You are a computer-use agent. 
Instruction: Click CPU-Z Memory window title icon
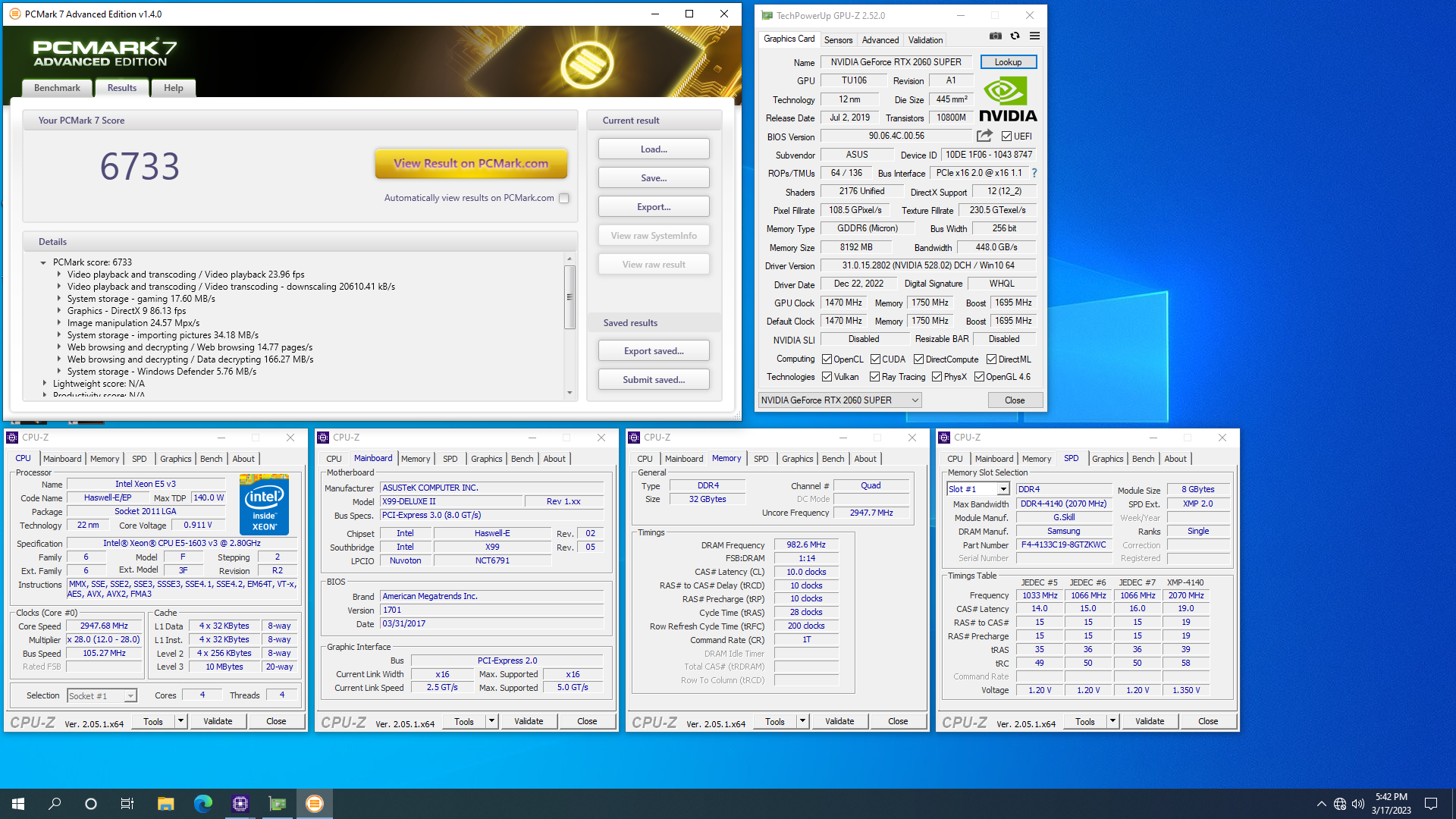634,438
